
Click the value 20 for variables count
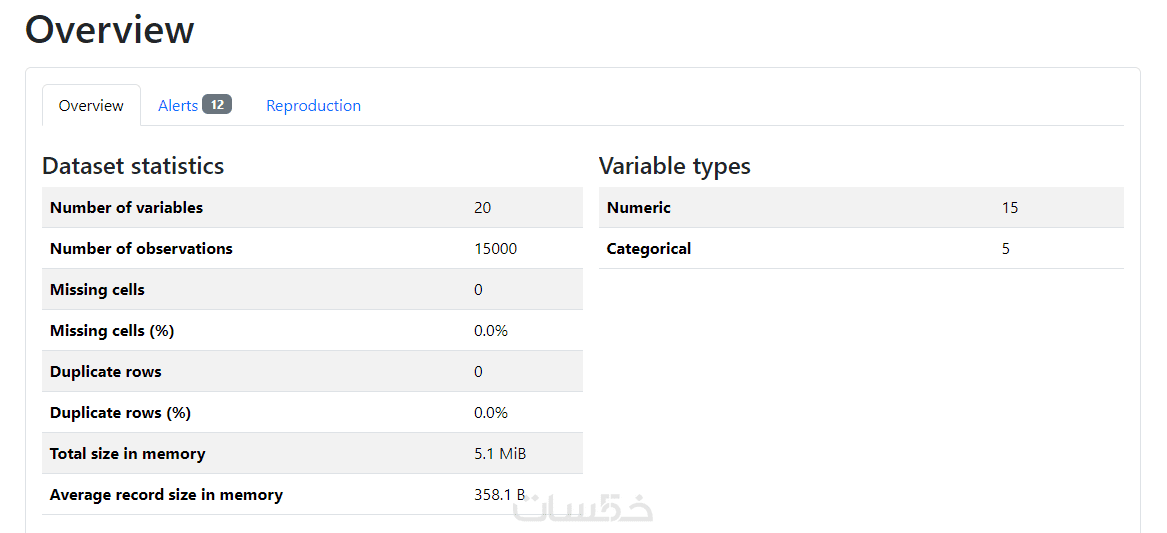click(x=483, y=208)
